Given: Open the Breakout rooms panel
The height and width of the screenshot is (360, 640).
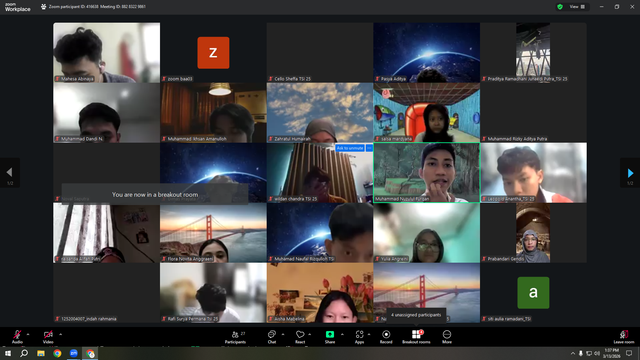Looking at the screenshot, I should (416, 337).
